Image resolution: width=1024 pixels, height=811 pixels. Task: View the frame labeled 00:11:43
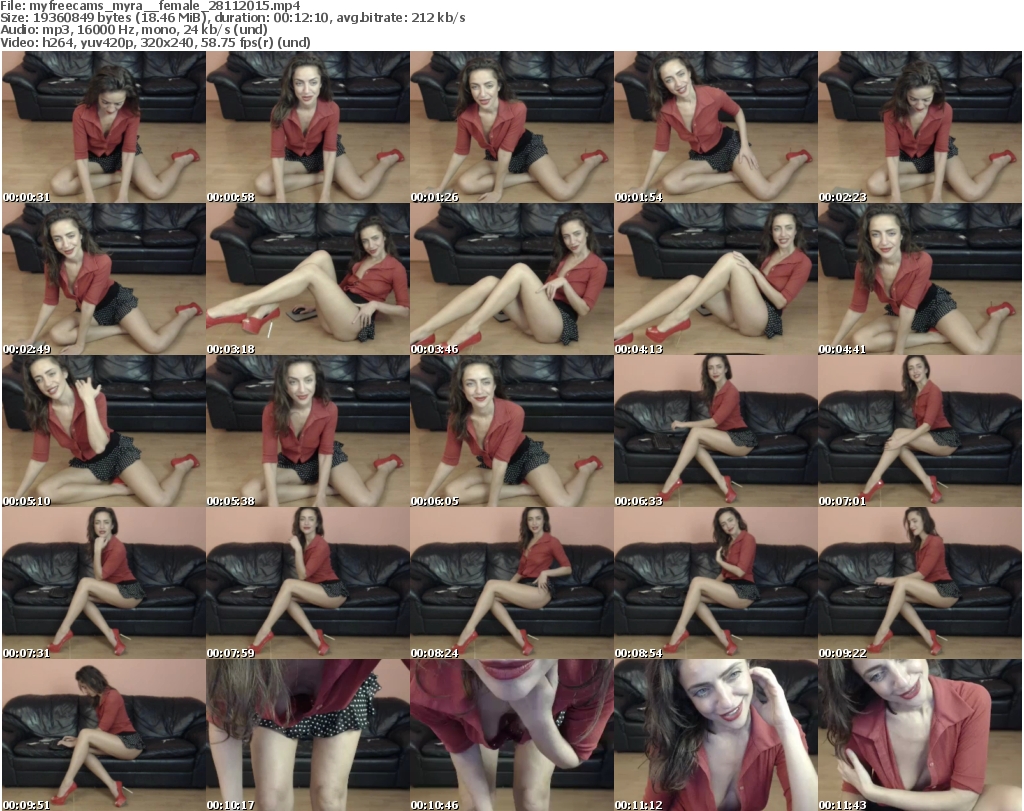920,735
